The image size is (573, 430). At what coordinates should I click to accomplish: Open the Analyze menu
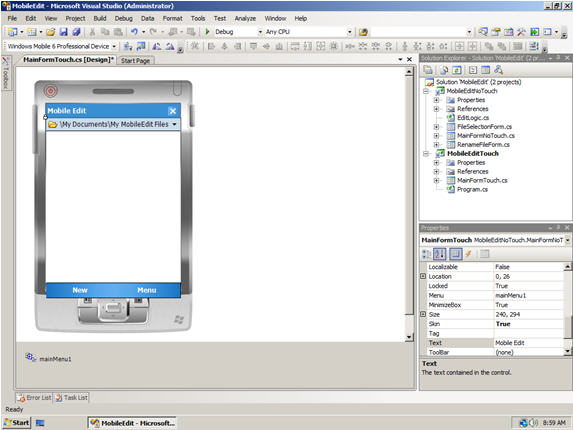click(245, 18)
